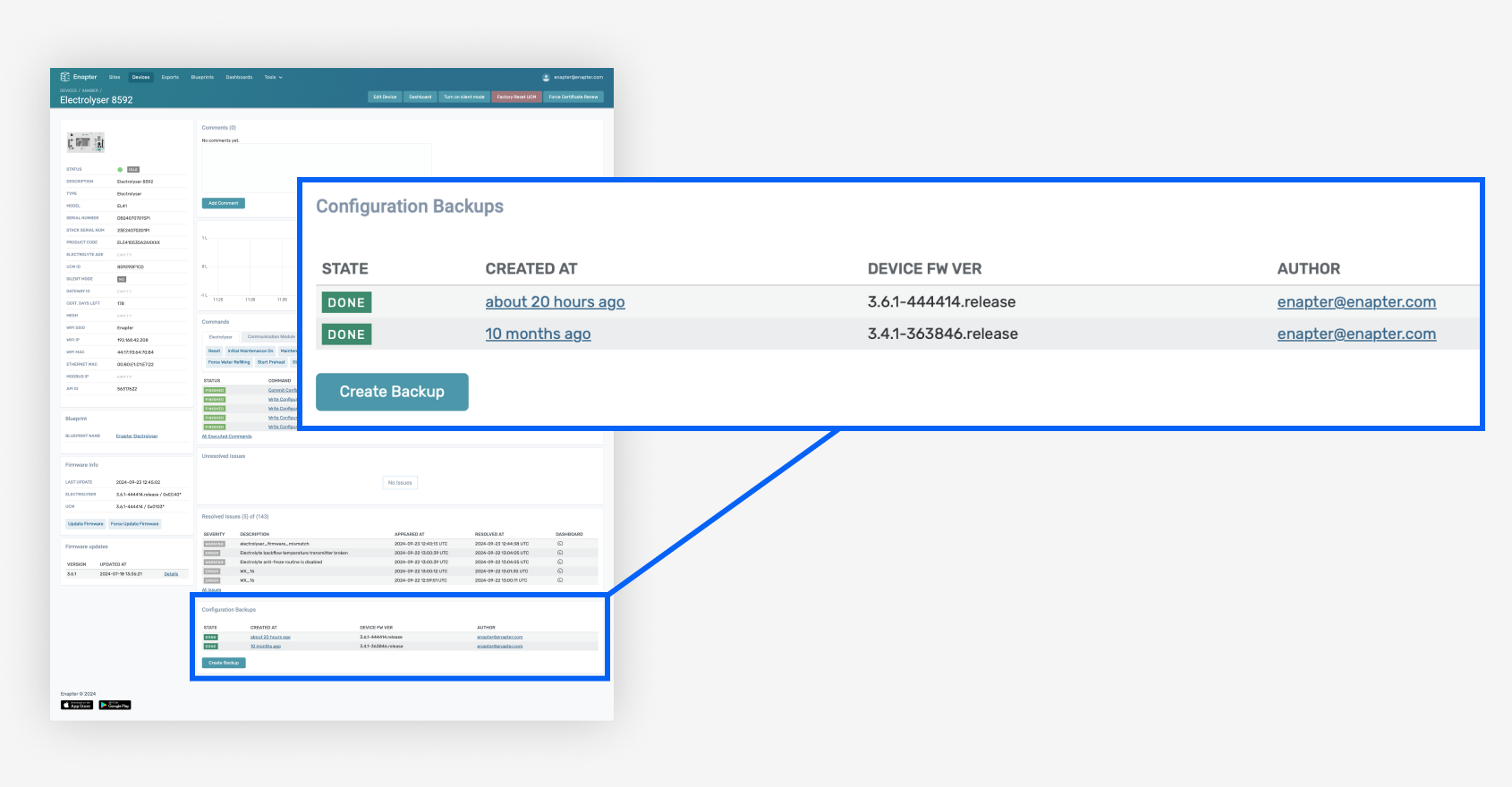Open dashboard icon for WX_16 issue at 13:00:12
Image resolution: width=1512 pixels, height=787 pixels.
[560, 571]
